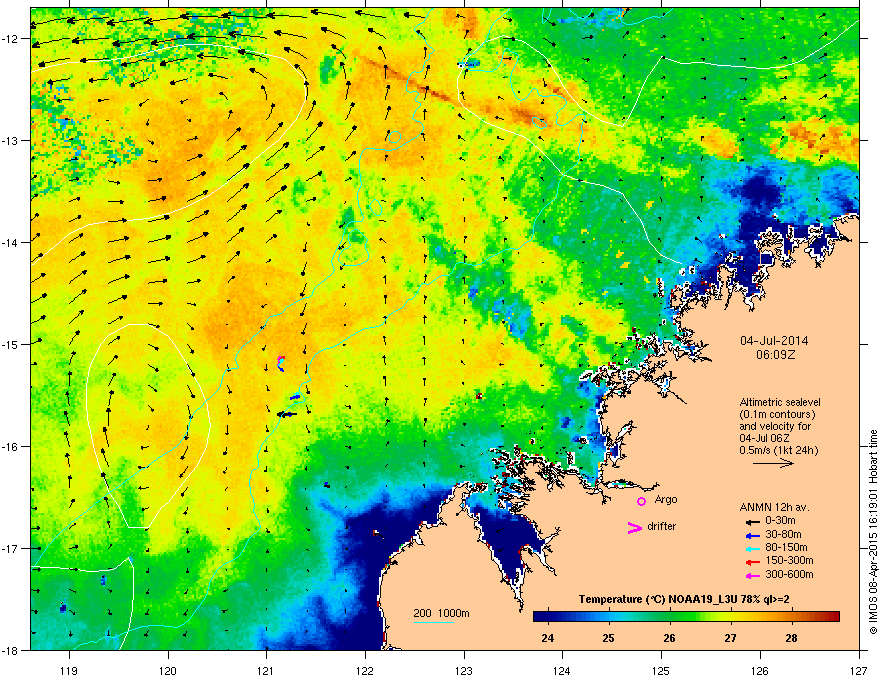Click the 'Temperature (°C) NOAA19_L3U 78% ql>=2' title

pos(684,600)
